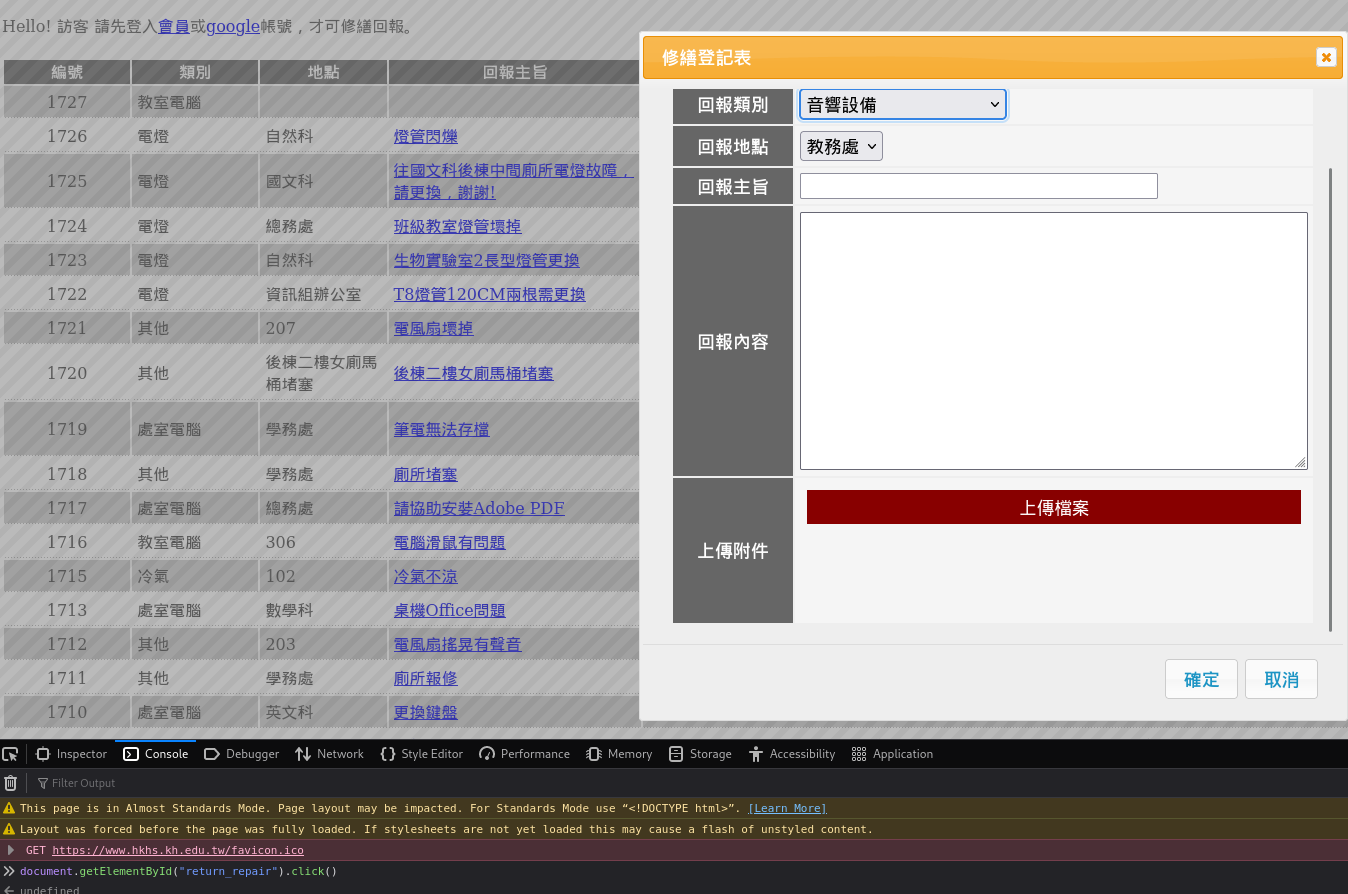Screen dimensions: 1348x894
Task: Open the 班級教室燈管壞掉 report link
Action: pyautogui.click(x=458, y=226)
